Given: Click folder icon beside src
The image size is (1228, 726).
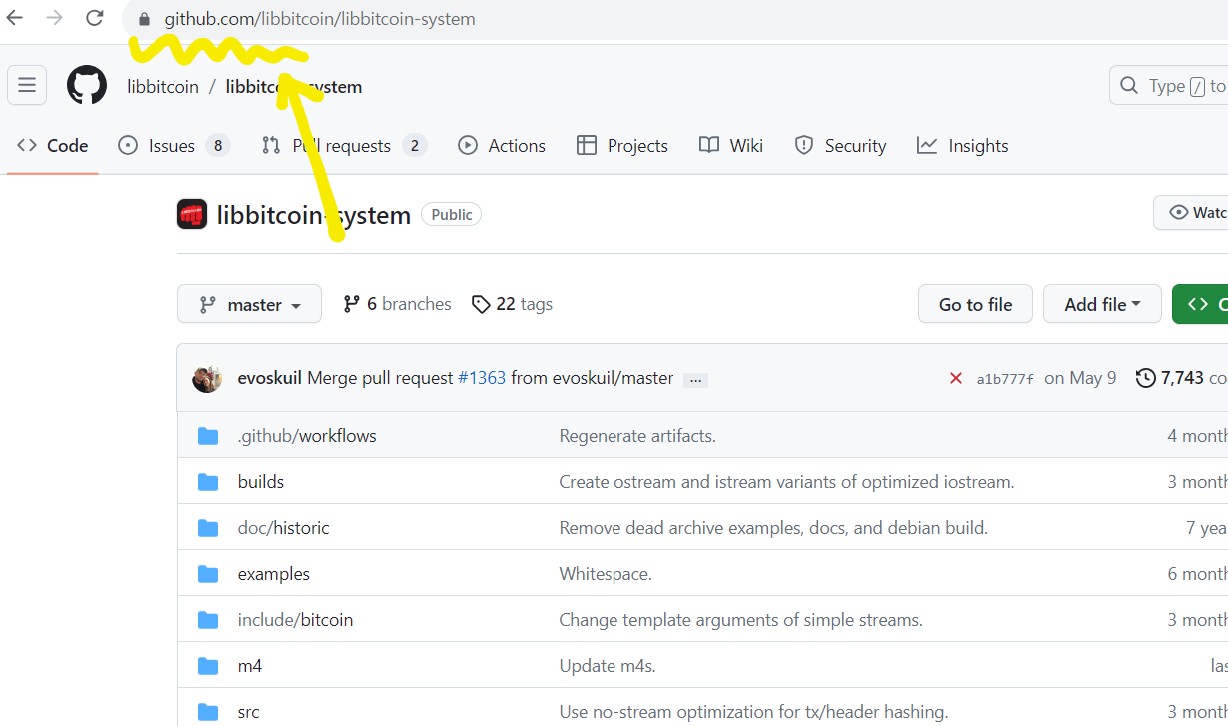Looking at the screenshot, I should 208,712.
